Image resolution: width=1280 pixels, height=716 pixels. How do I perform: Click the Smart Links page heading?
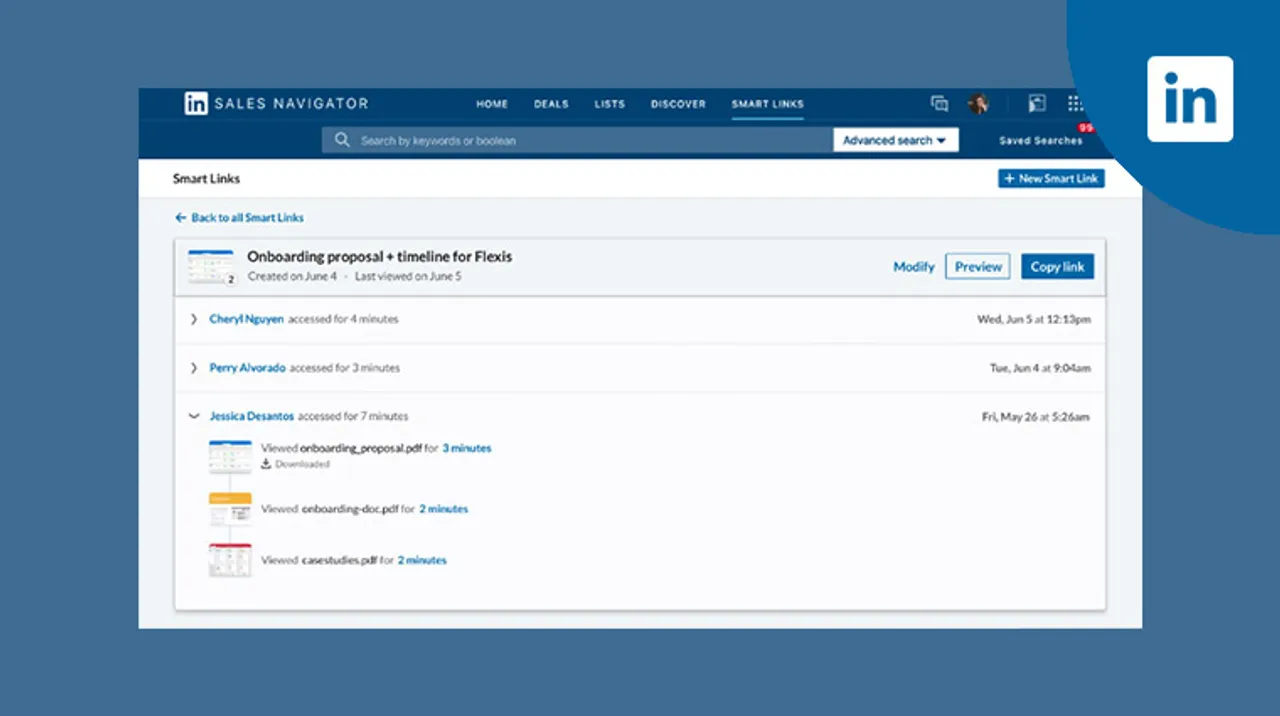[206, 179]
